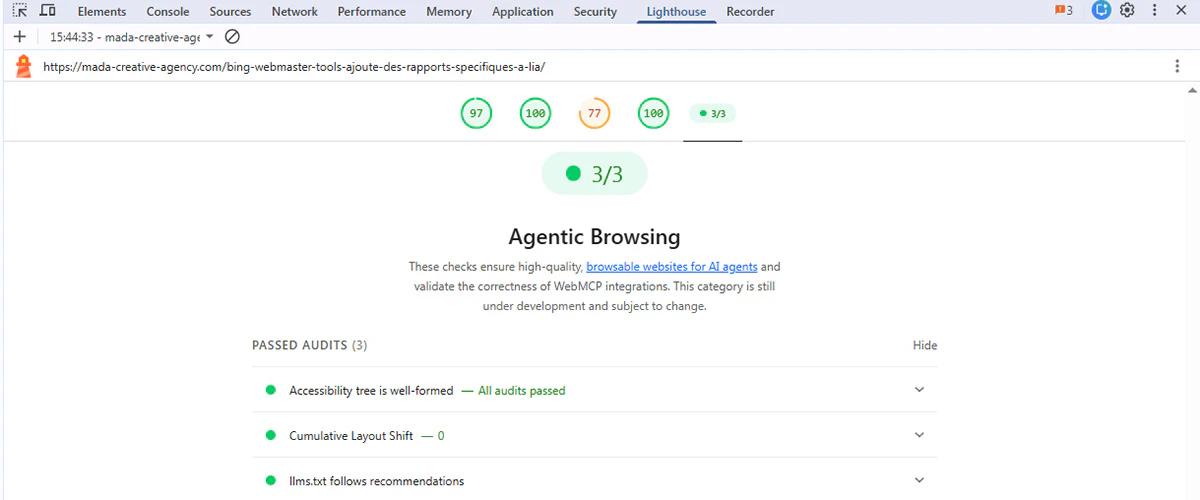Viewport: 1200px width, 500px height.
Task: Switch to the Console tab
Action: (168, 12)
